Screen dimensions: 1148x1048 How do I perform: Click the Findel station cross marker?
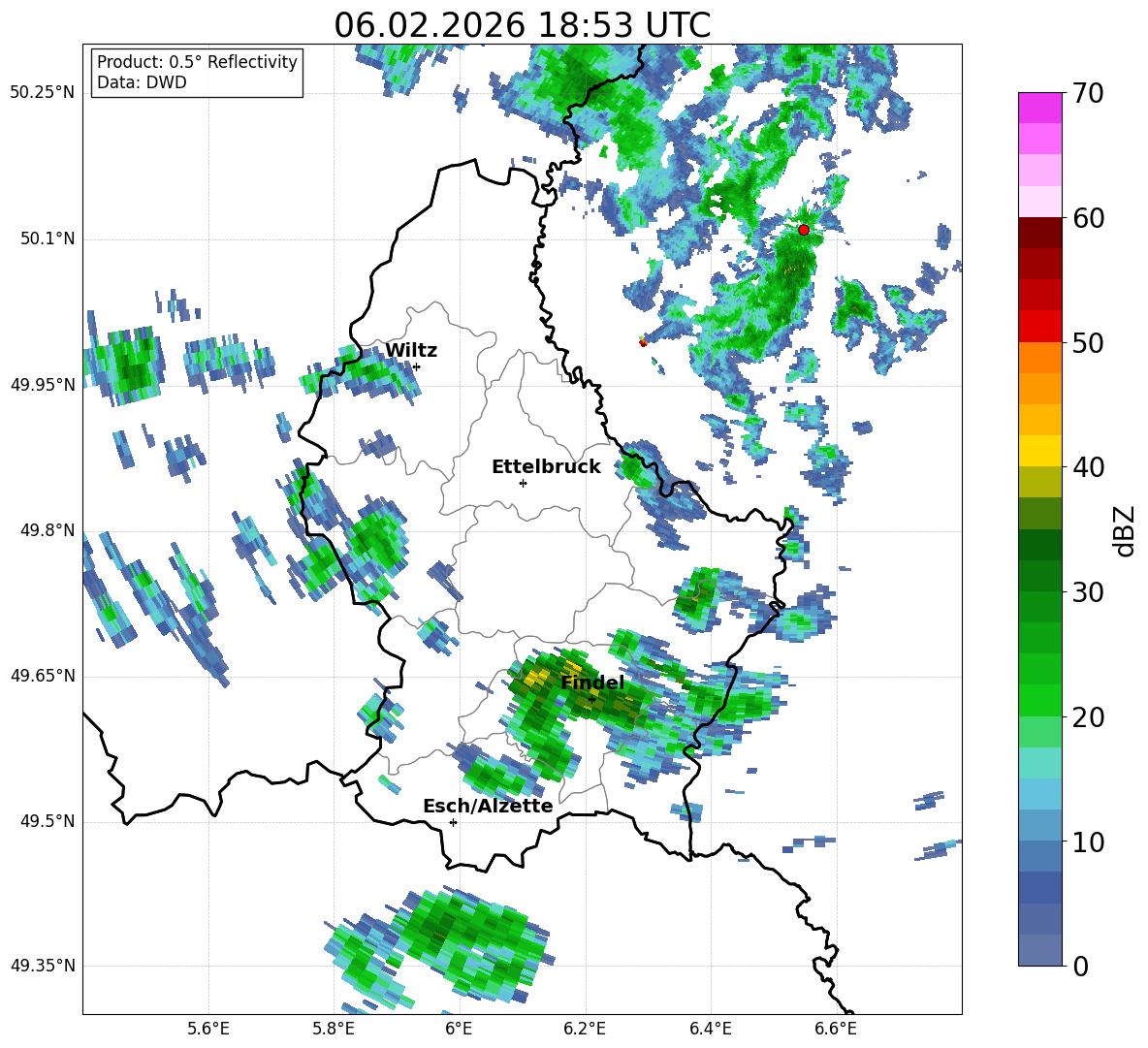point(592,700)
